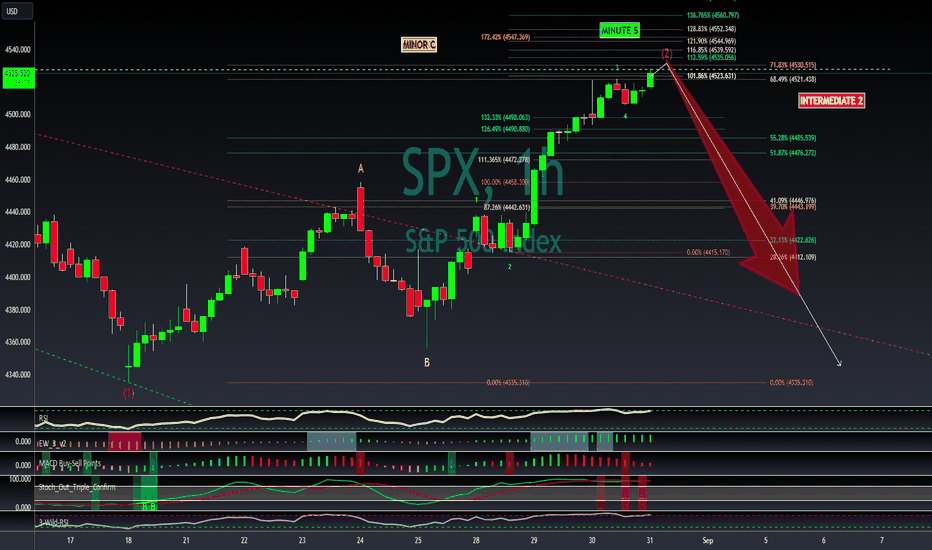932x550 pixels.
Task: Click the 100.000 Stochastic scale value
Action: (20, 479)
